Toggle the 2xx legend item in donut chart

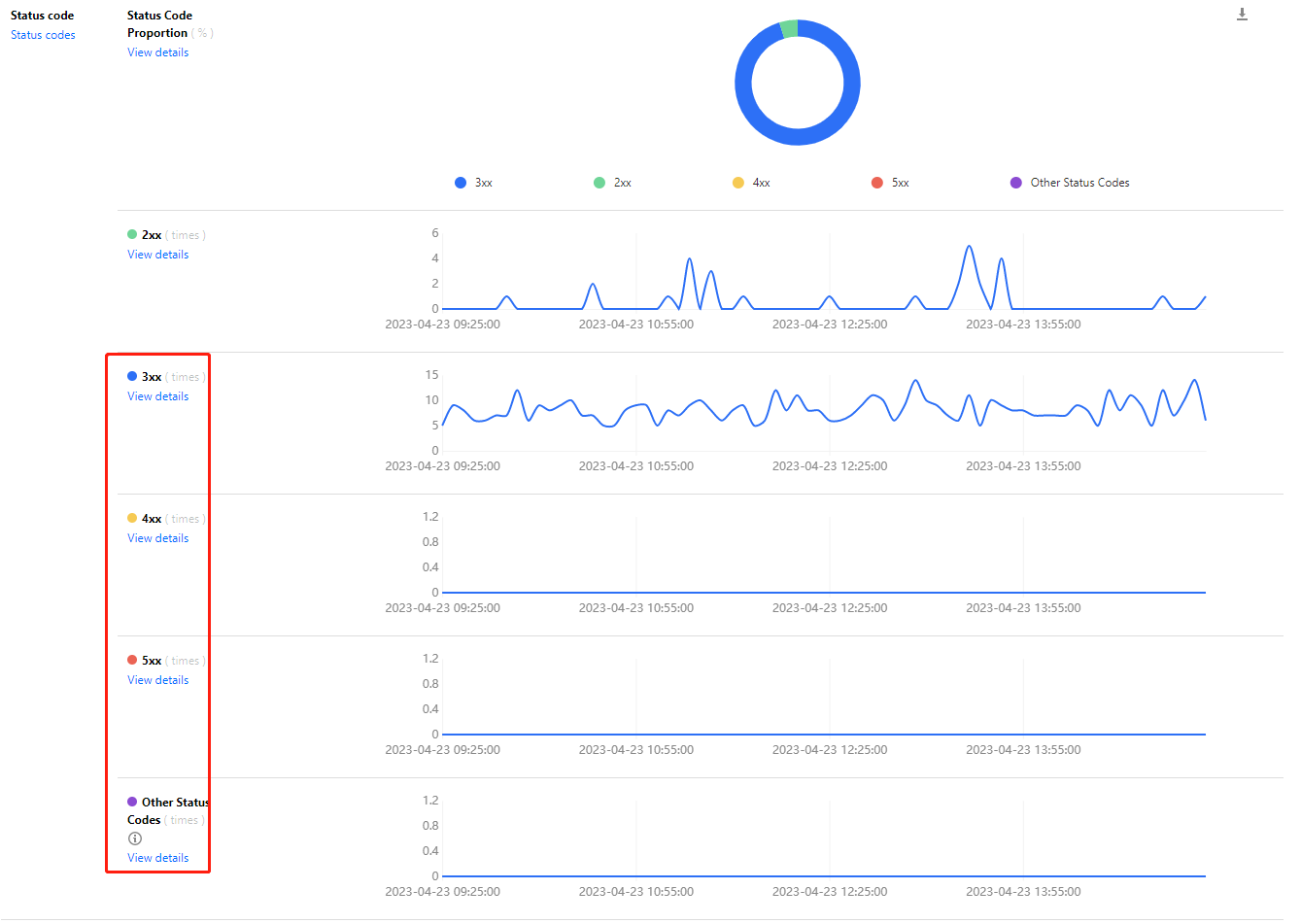(x=613, y=183)
